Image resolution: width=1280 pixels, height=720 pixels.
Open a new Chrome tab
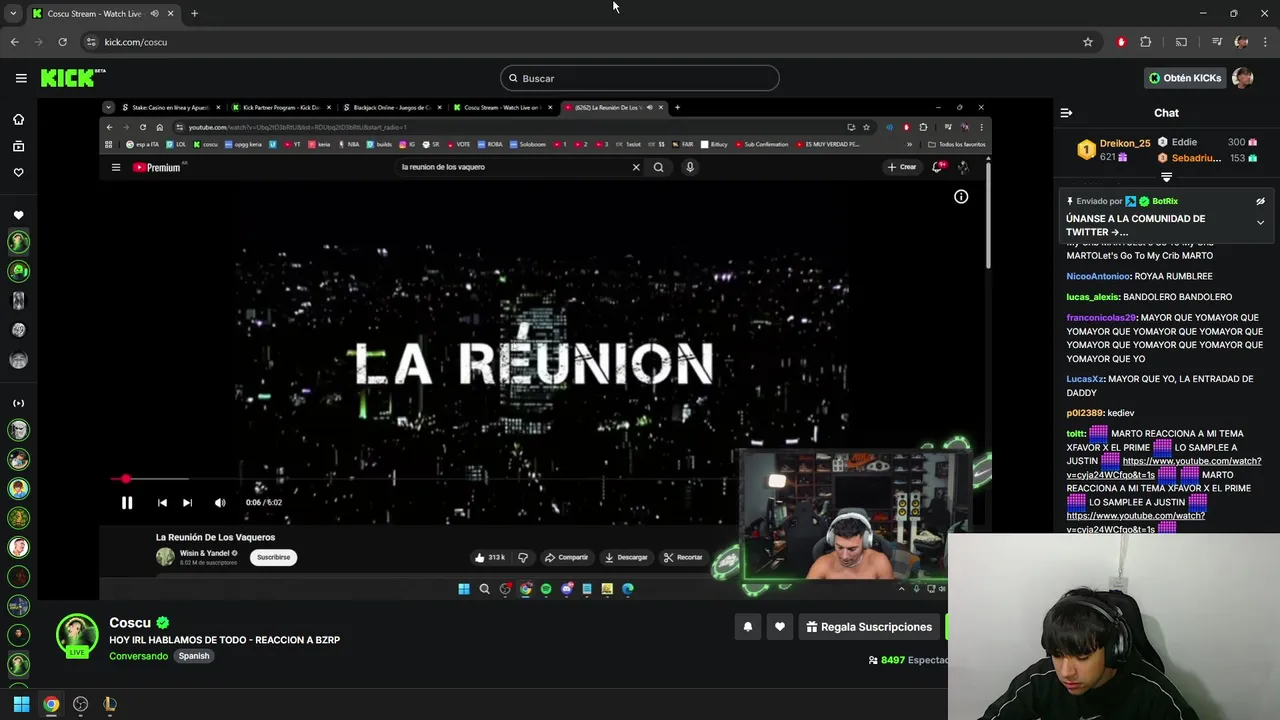[194, 14]
